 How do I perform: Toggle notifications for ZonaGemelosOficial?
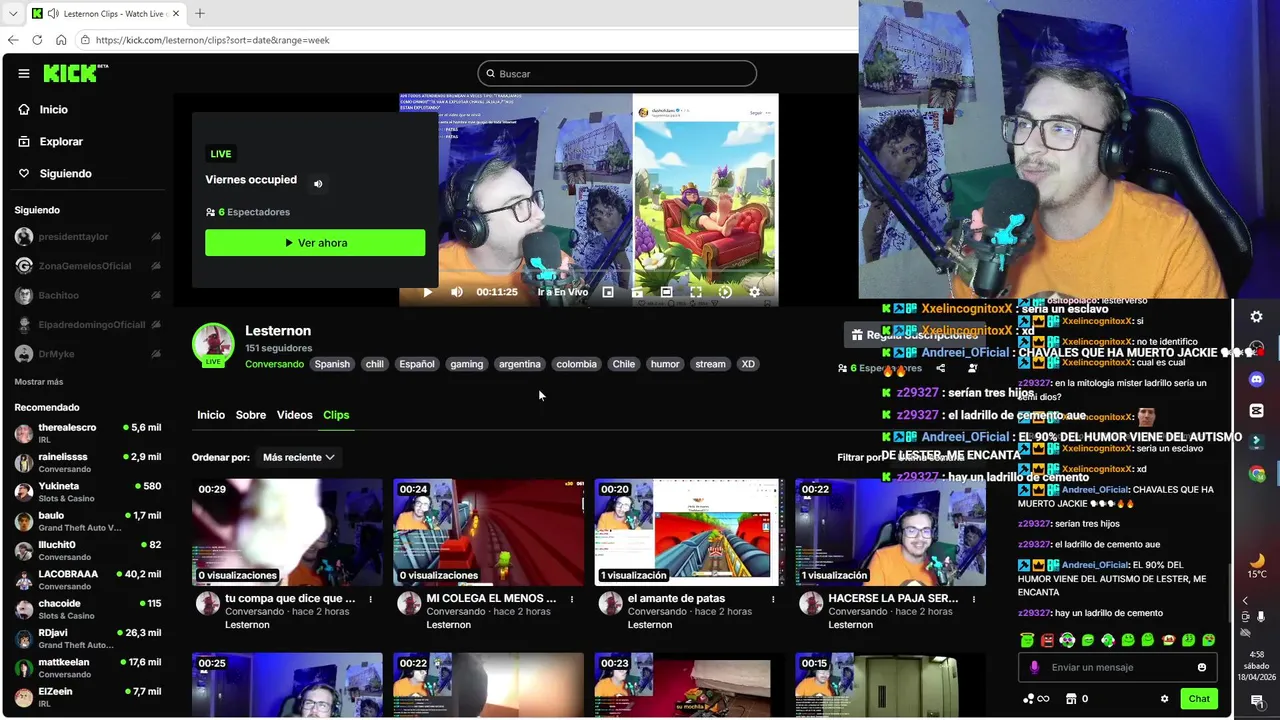pos(156,266)
